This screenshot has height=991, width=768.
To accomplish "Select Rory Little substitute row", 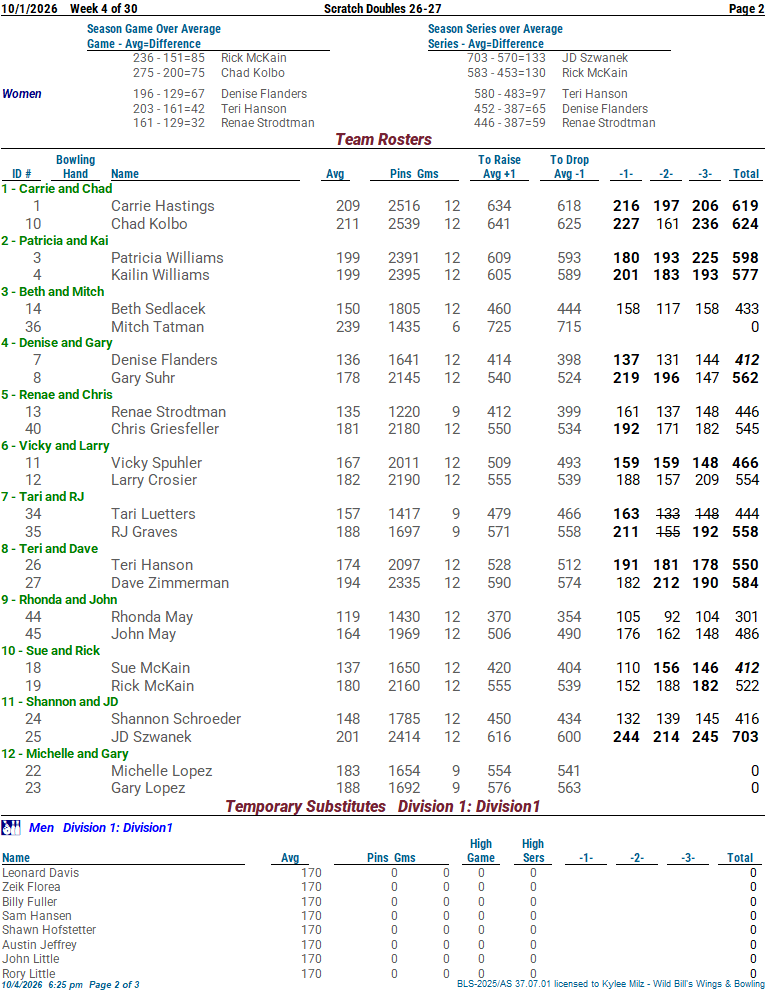I will pos(383,974).
